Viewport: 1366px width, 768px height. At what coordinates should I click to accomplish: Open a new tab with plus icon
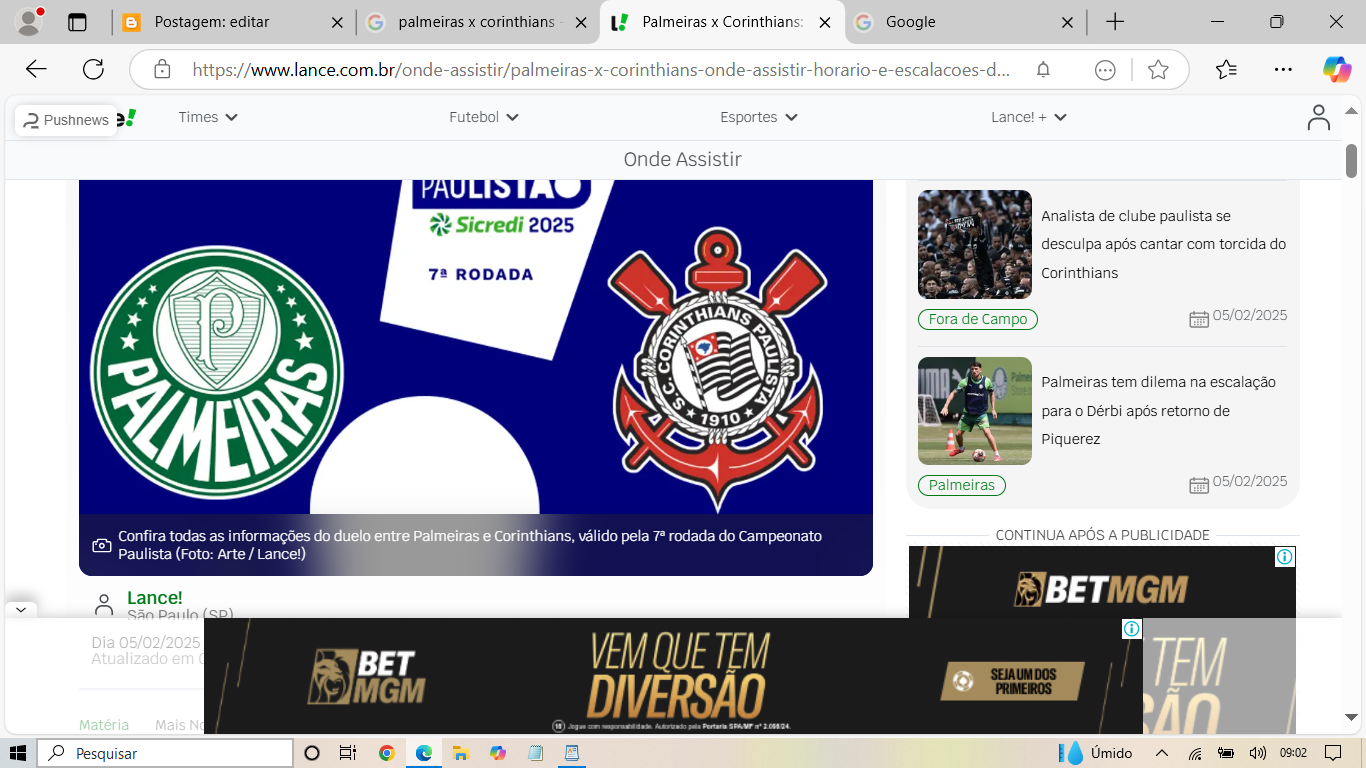tap(1115, 22)
